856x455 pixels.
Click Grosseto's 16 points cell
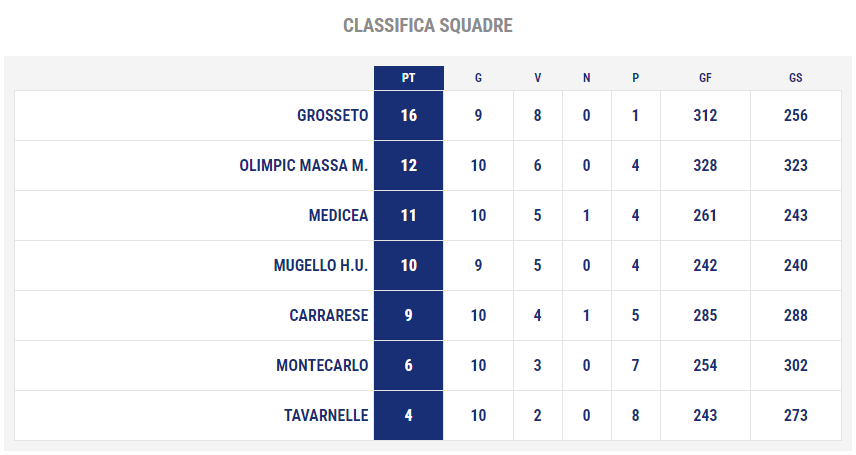[408, 116]
